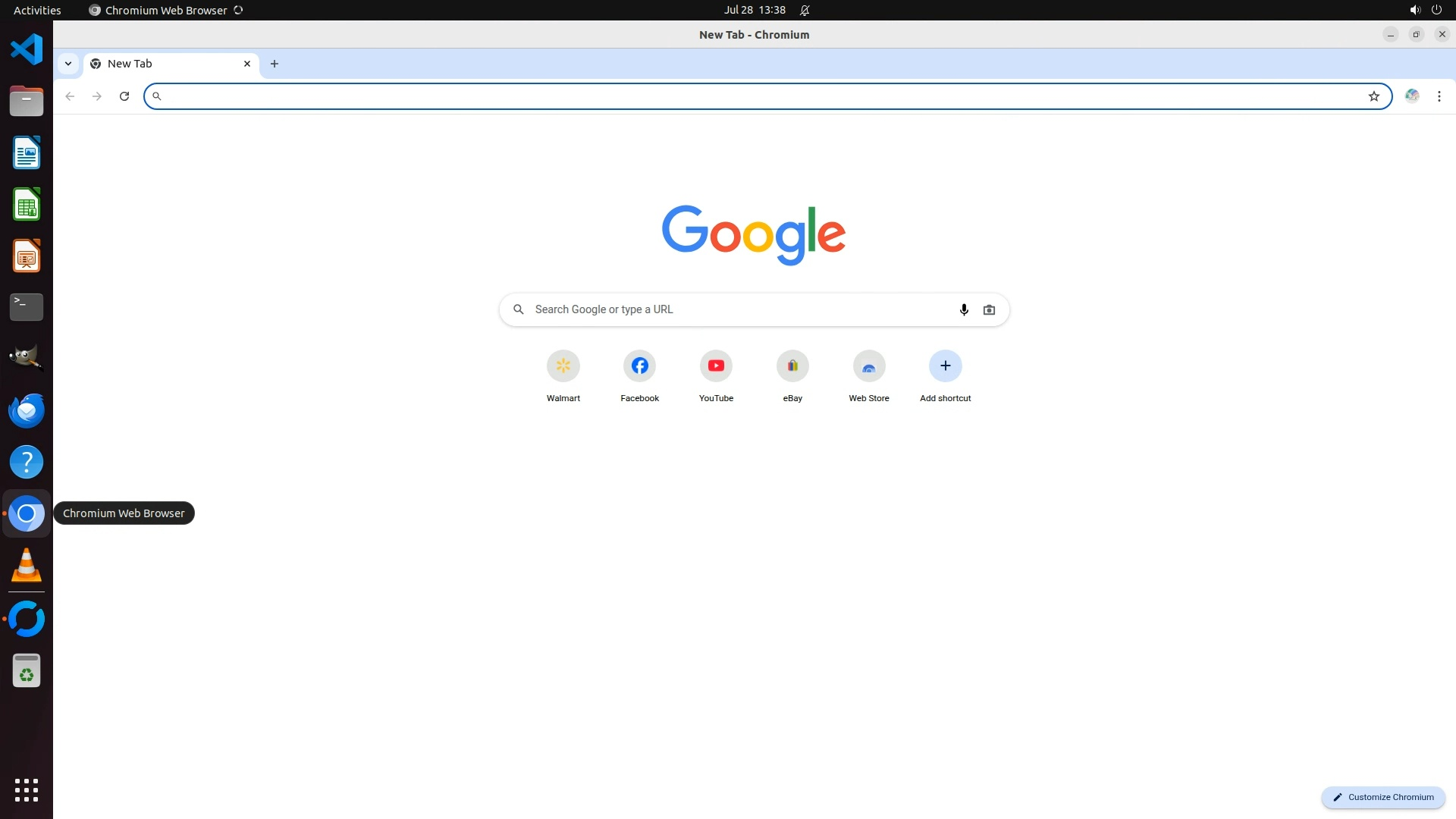Bookmark this tab with star icon
This screenshot has width=1456, height=819.
click(1373, 96)
